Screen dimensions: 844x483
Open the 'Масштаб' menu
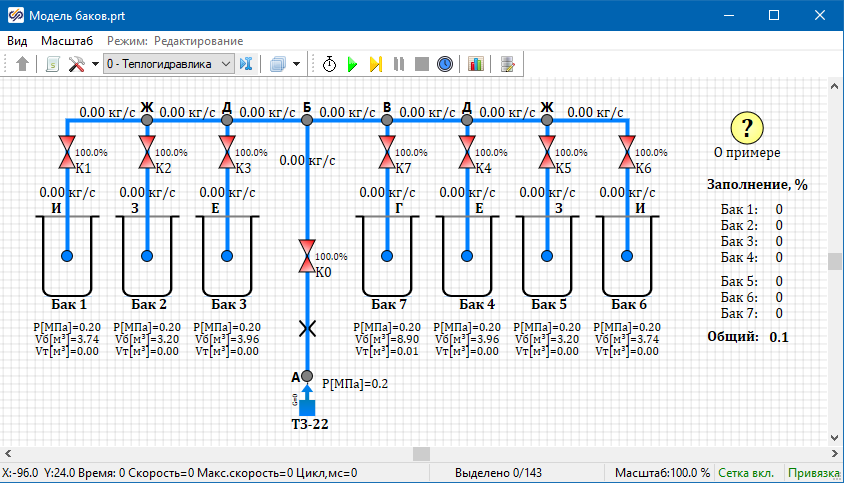[x=67, y=41]
